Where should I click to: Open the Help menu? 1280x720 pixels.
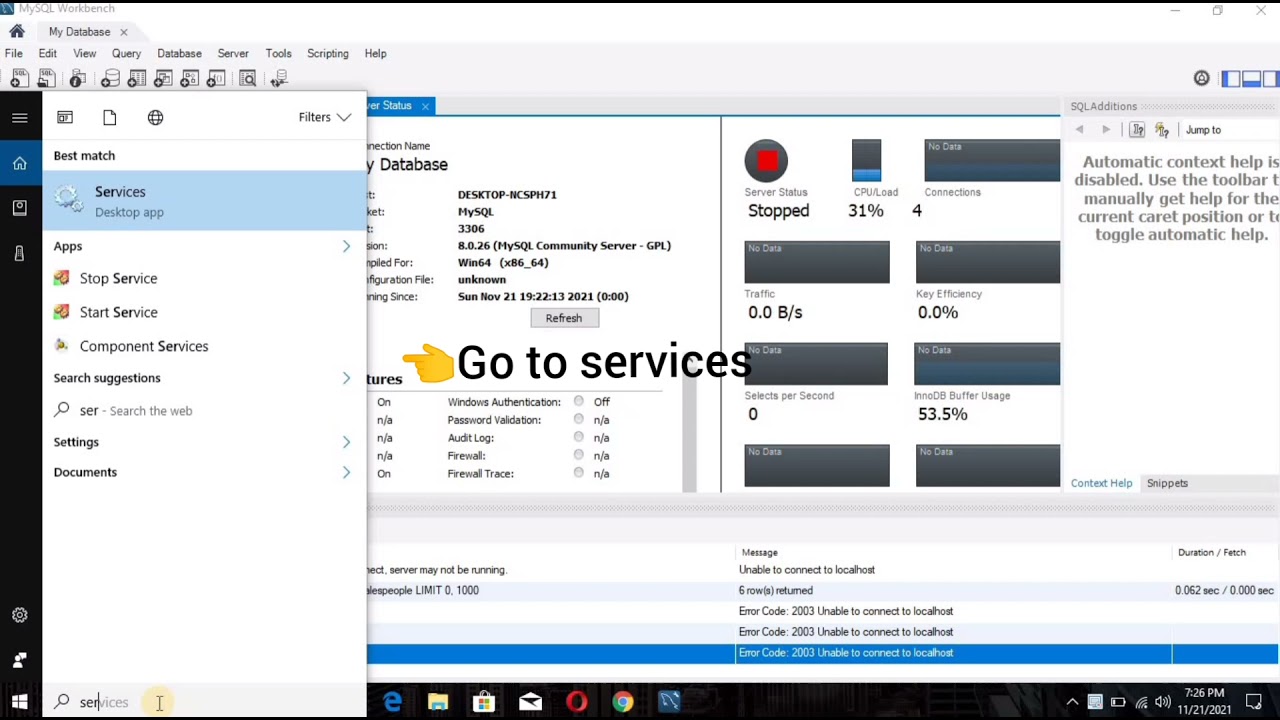pyautogui.click(x=375, y=53)
